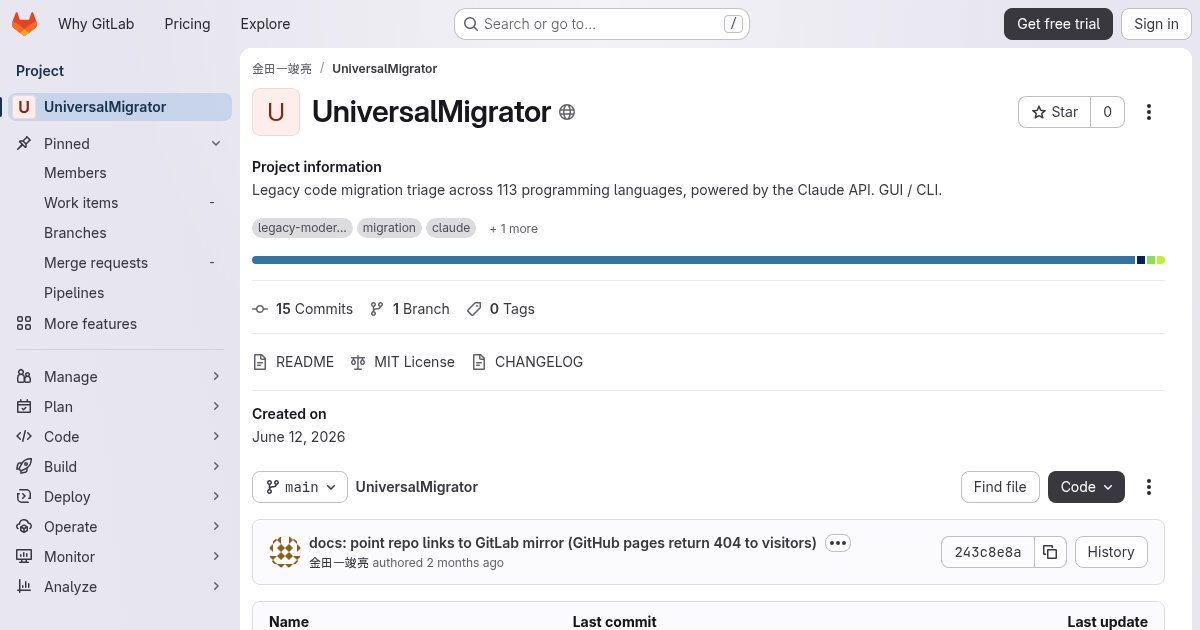
Task: Expand the Deploy section chevron
Action: (216, 497)
